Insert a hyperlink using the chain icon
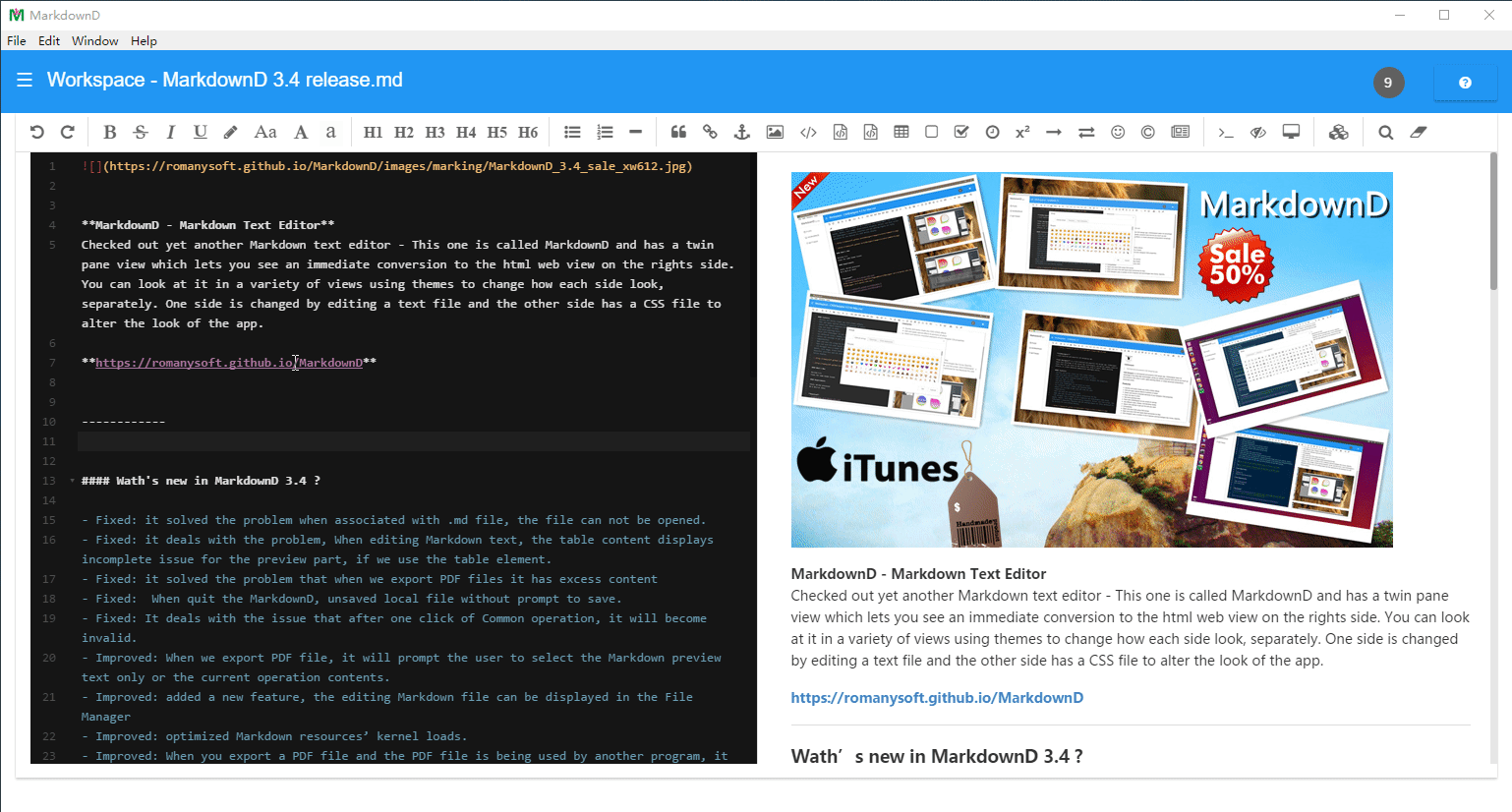This screenshot has width=1512, height=812. (710, 132)
